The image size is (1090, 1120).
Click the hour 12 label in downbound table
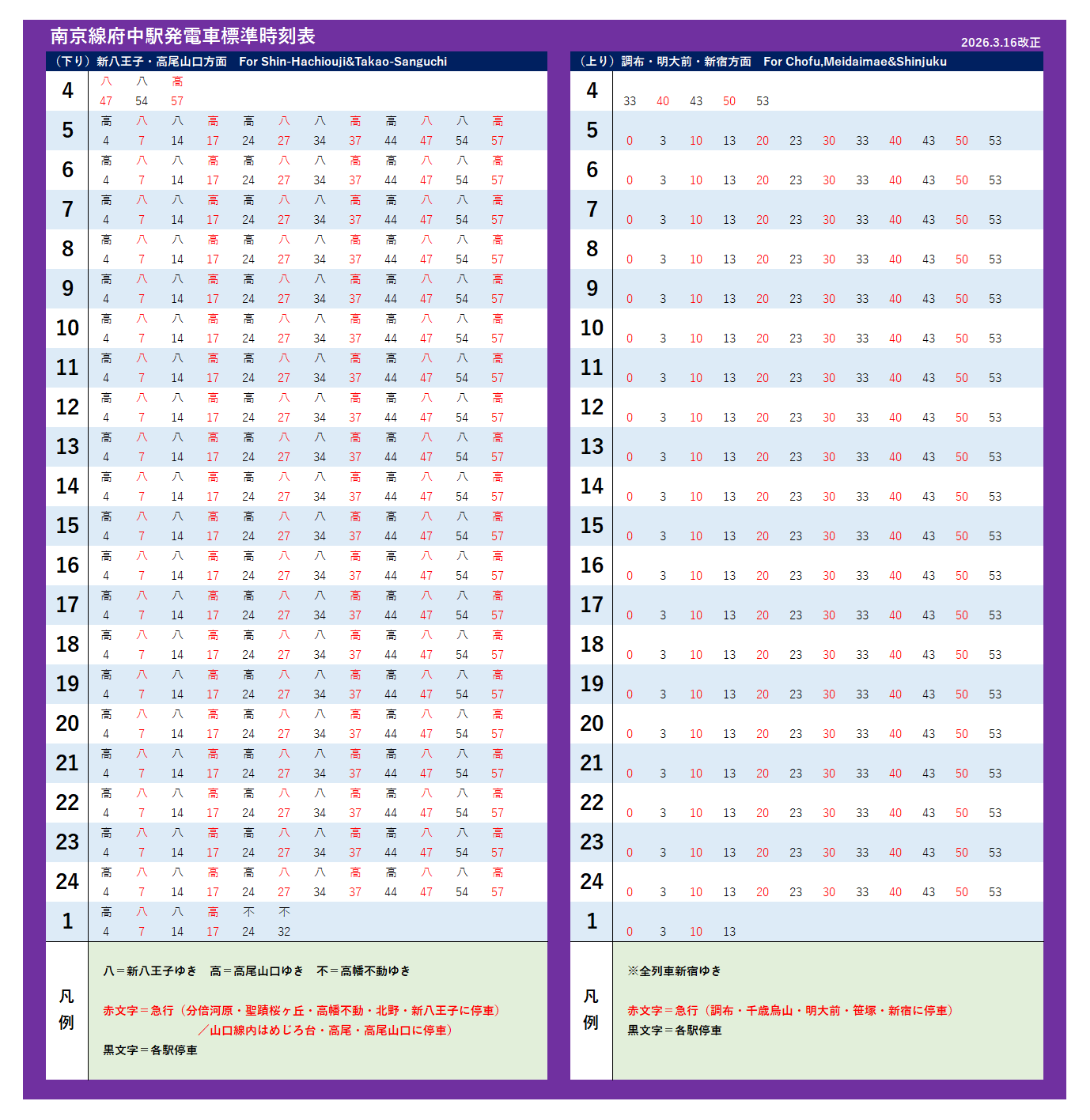tap(67, 407)
